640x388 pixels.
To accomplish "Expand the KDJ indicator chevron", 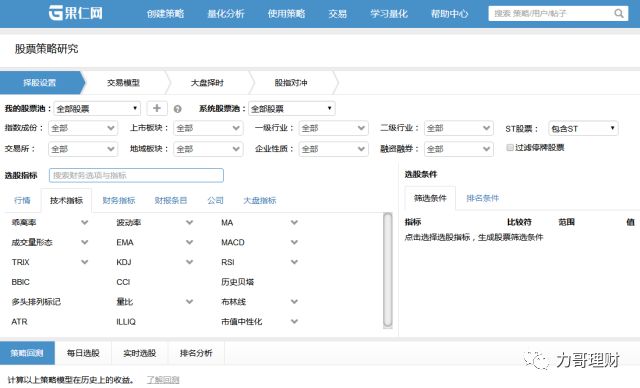I will pos(189,262).
